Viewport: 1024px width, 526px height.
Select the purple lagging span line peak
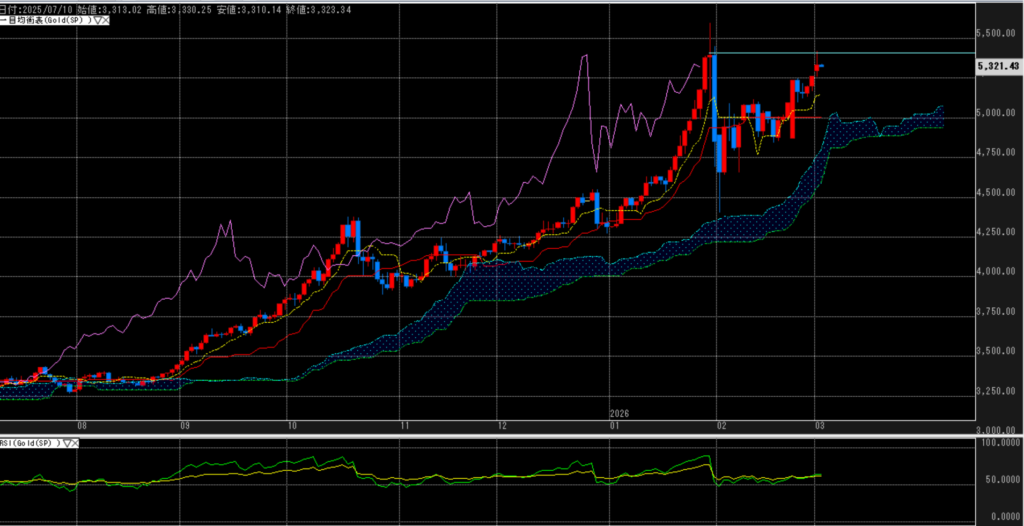click(584, 57)
